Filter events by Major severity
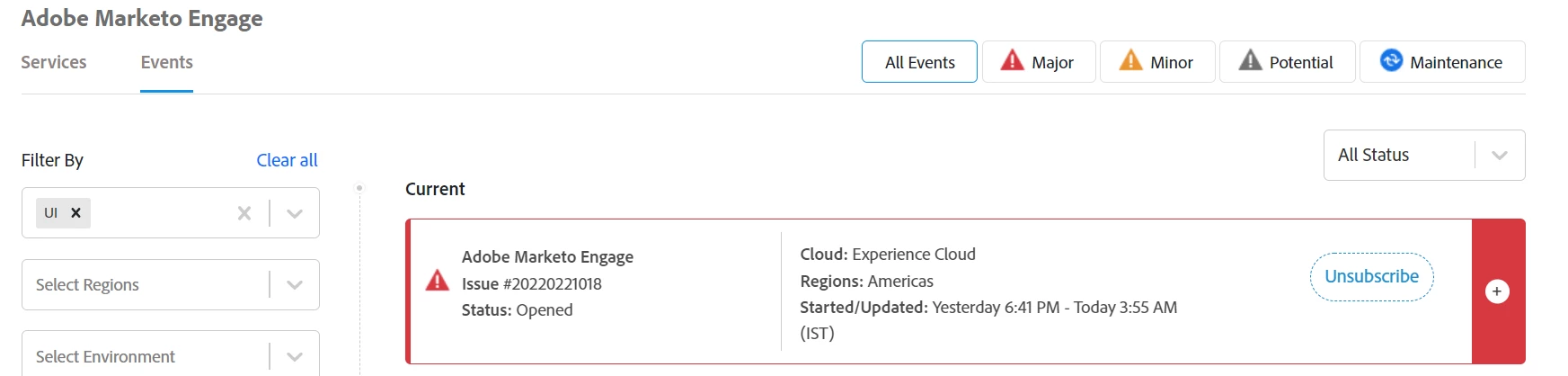This screenshot has height=376, width=1568. (1038, 62)
